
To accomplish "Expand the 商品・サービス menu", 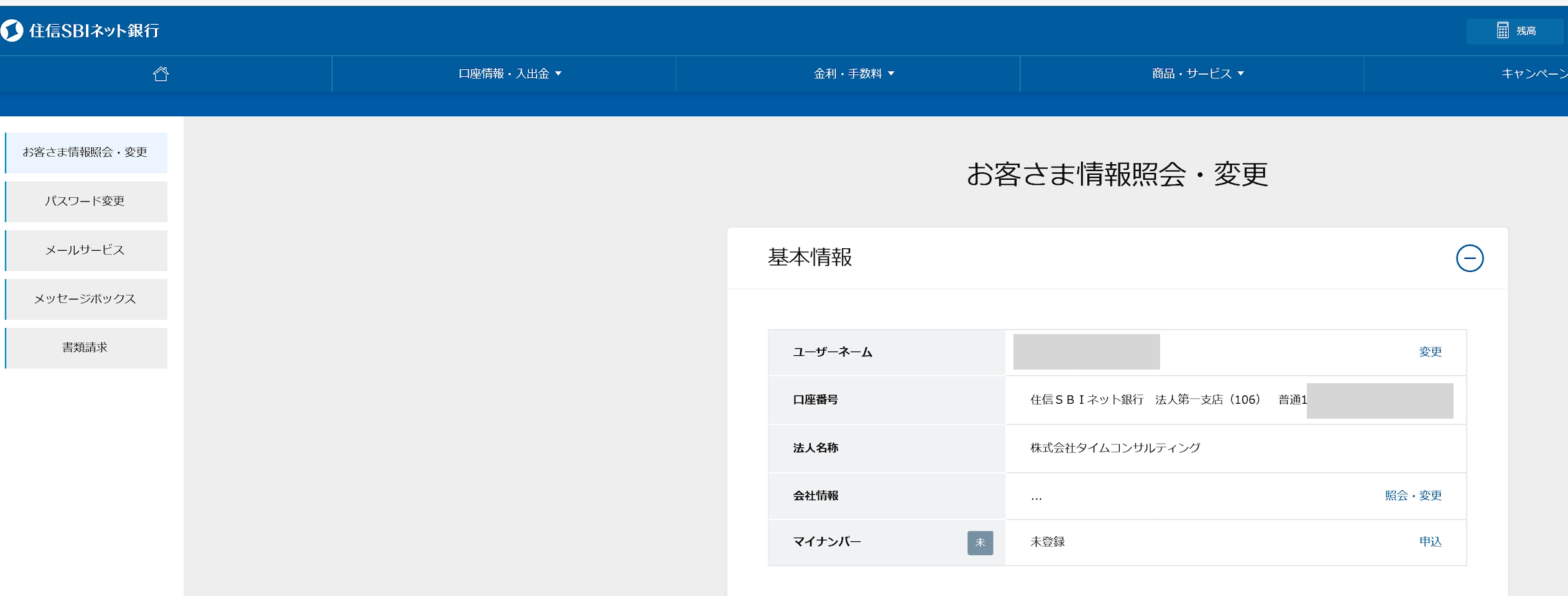I will 1197,73.
